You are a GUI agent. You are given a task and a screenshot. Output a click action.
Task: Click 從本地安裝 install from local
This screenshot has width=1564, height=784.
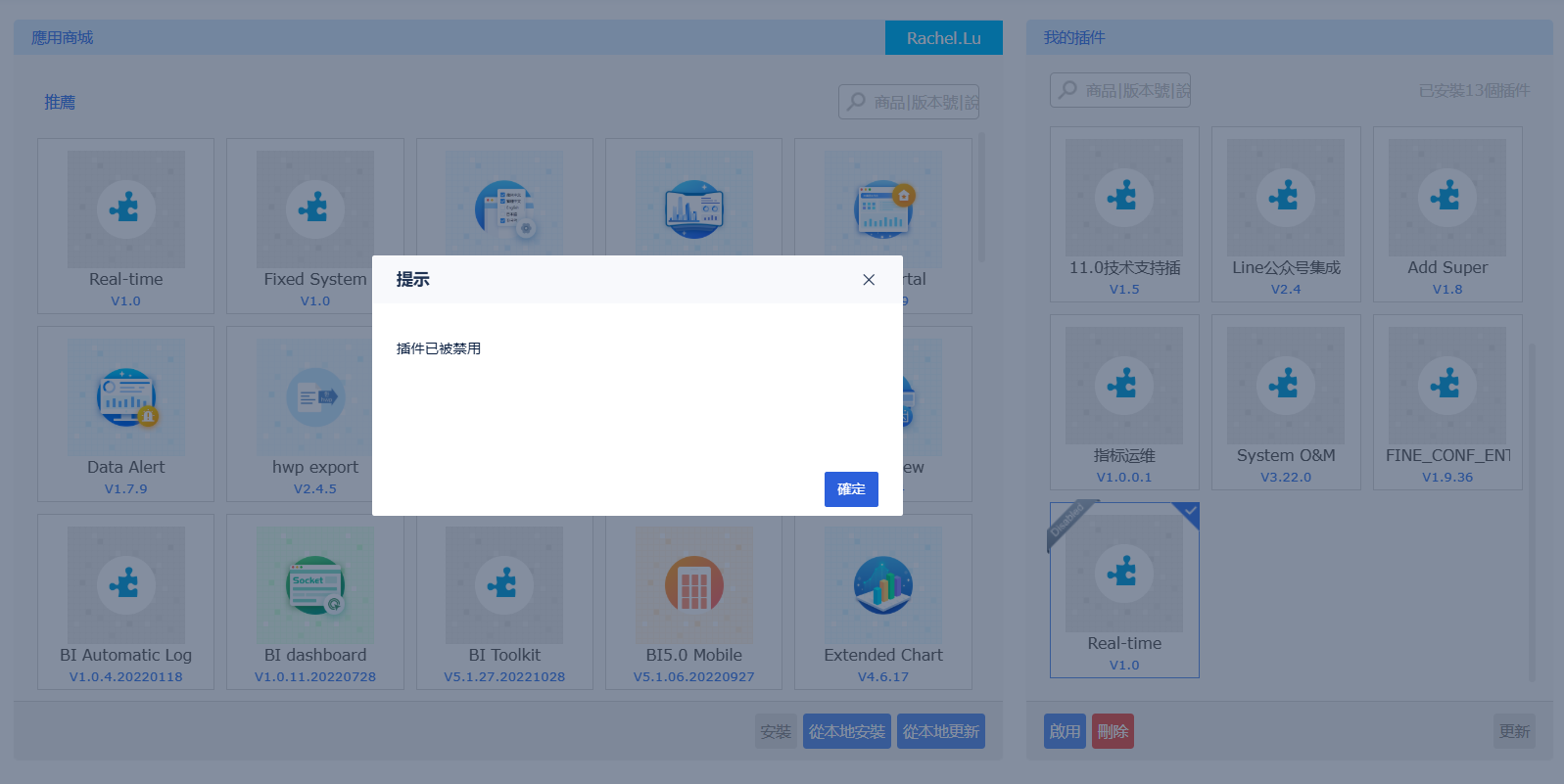point(847,731)
